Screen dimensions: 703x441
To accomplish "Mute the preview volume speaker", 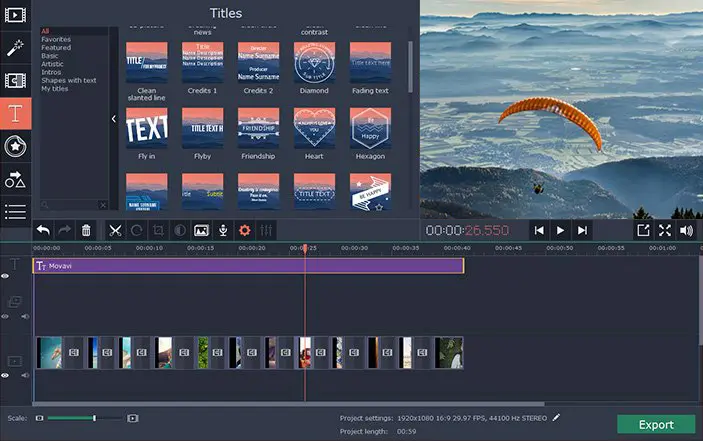I will click(686, 230).
